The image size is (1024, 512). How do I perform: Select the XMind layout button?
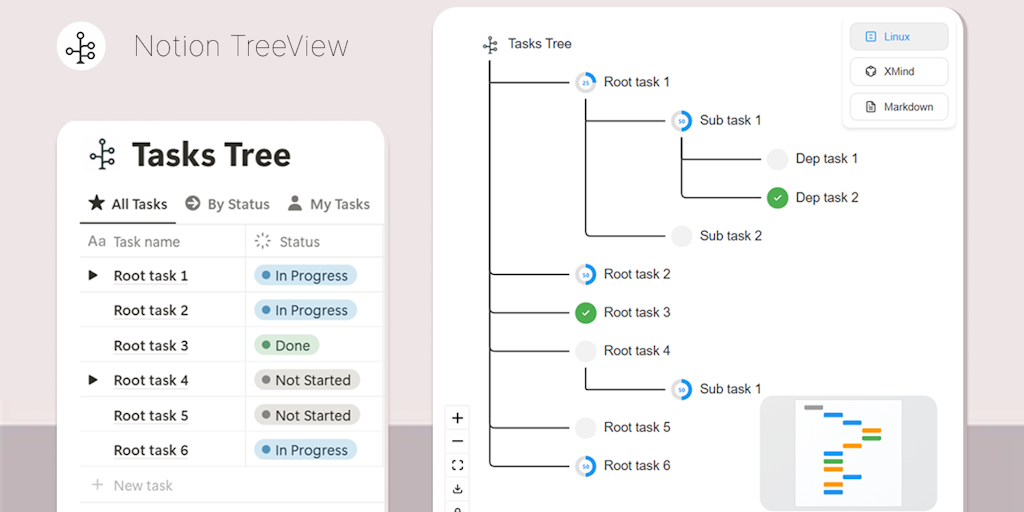point(899,72)
